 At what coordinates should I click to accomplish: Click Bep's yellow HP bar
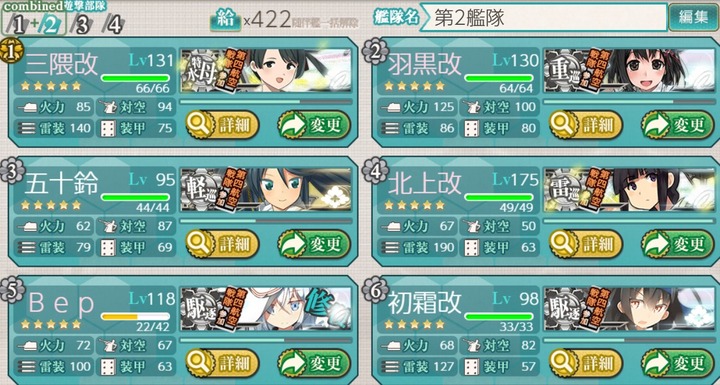(x=135, y=317)
